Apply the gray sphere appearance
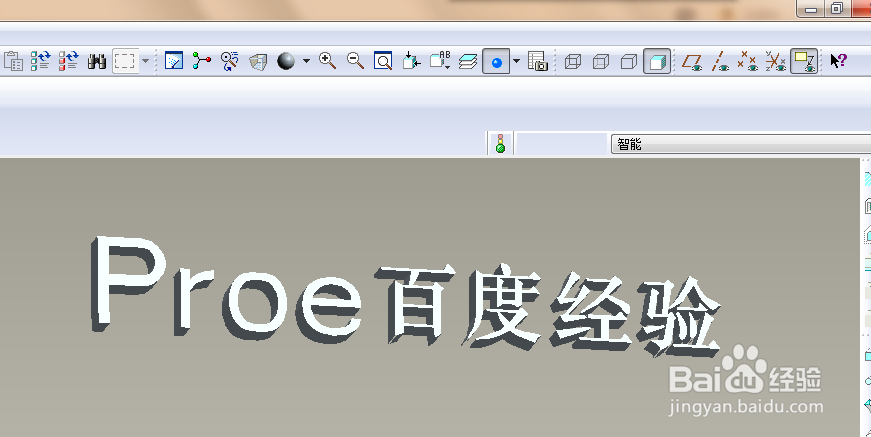Screen dimensions: 871x437 pos(286,61)
